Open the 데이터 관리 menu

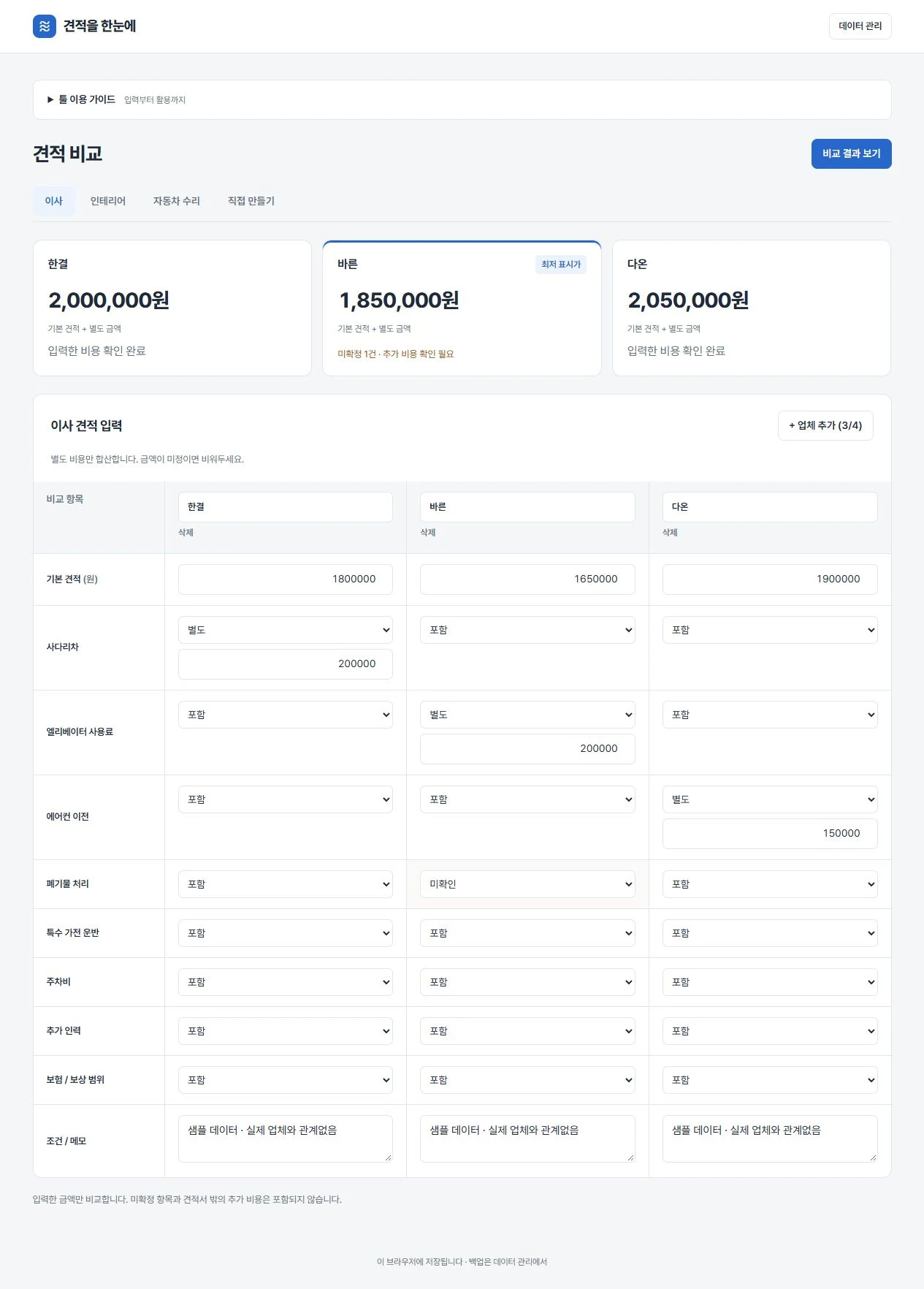[x=860, y=26]
